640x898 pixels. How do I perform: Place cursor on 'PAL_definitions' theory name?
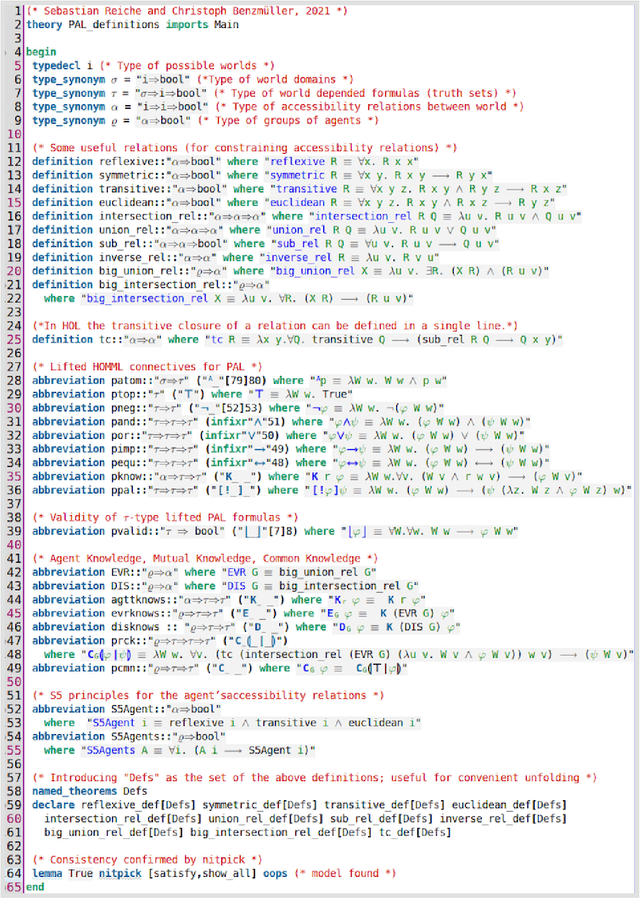117,24
